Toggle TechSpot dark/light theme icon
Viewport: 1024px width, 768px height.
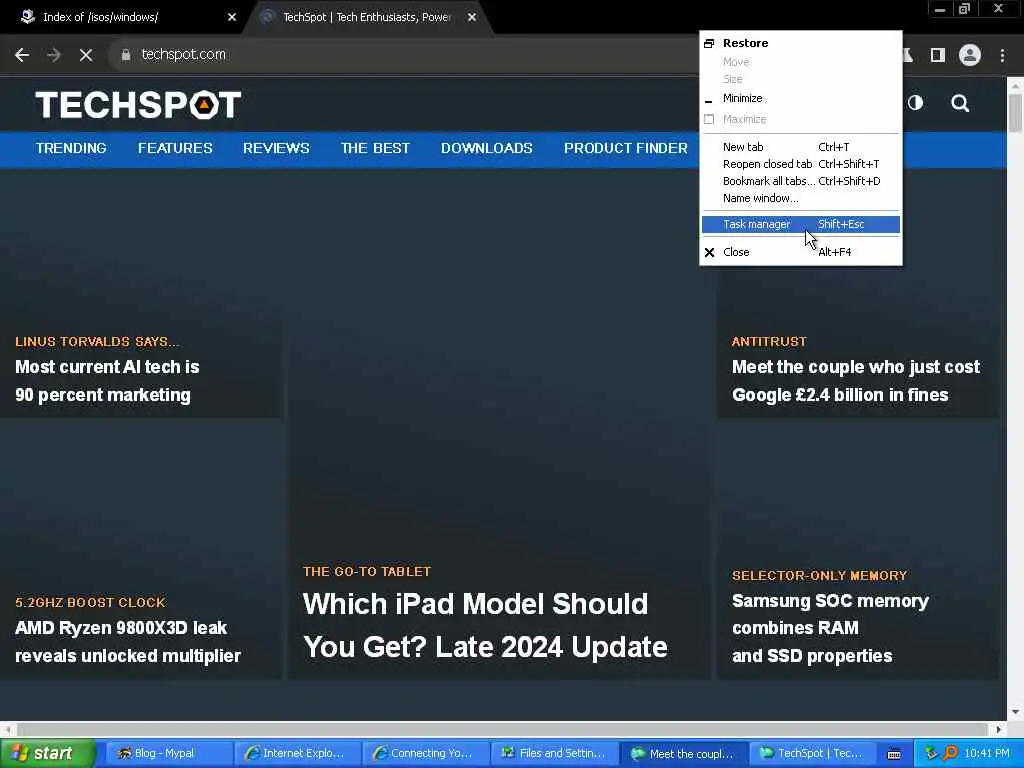915,103
